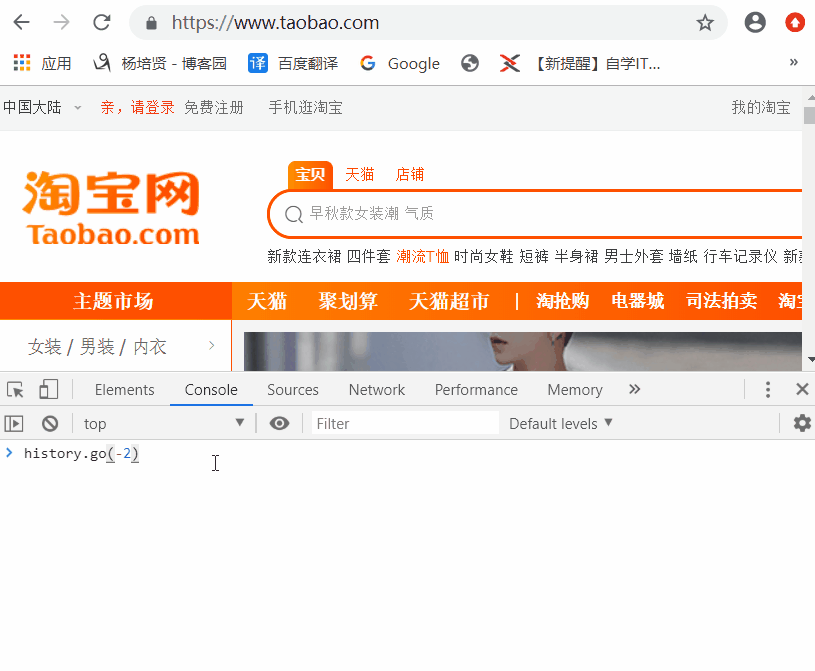
Task: Go back using the browser back arrow
Action: [x=21, y=22]
